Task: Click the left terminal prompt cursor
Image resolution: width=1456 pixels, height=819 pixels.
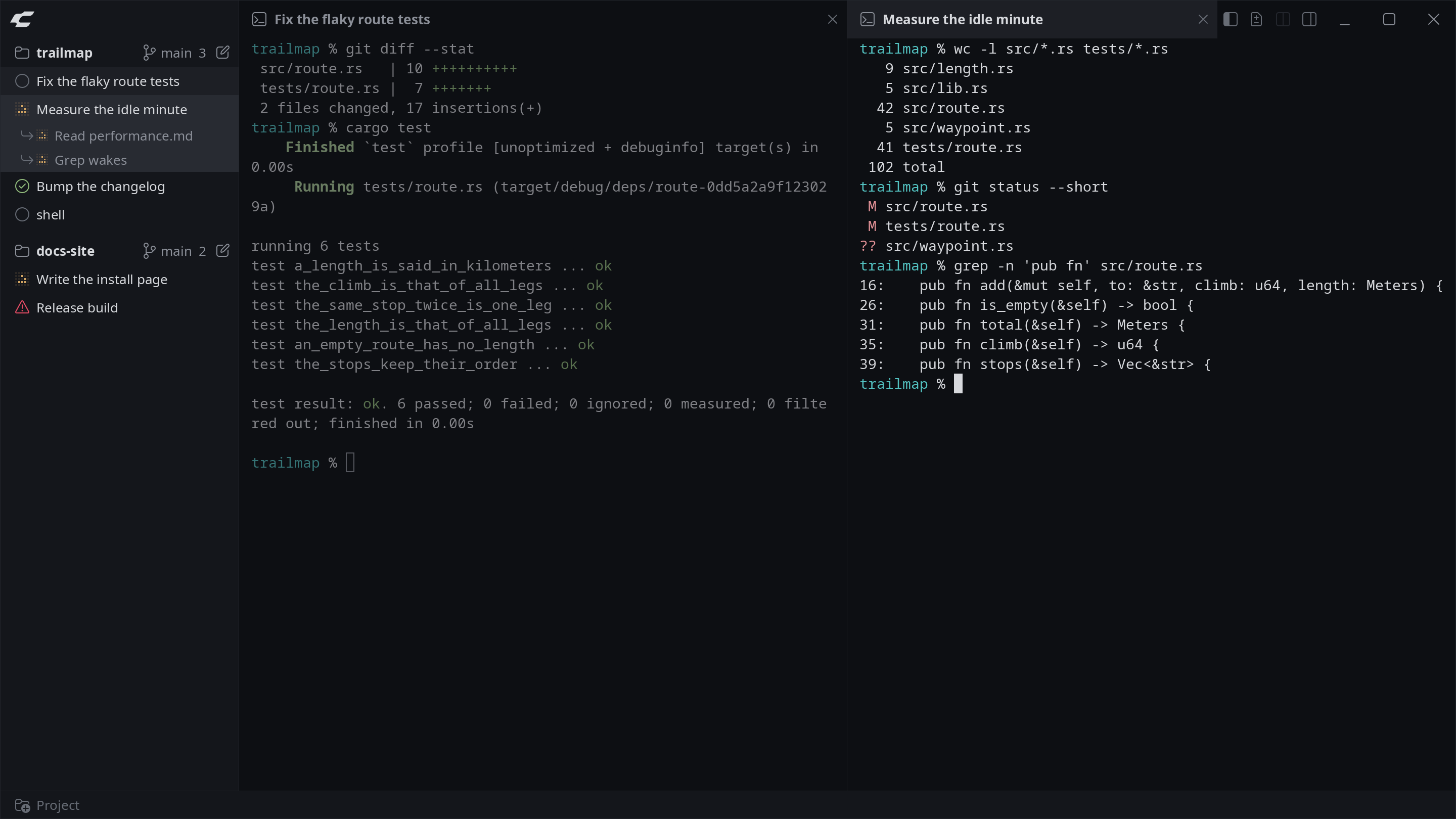Action: [350, 463]
